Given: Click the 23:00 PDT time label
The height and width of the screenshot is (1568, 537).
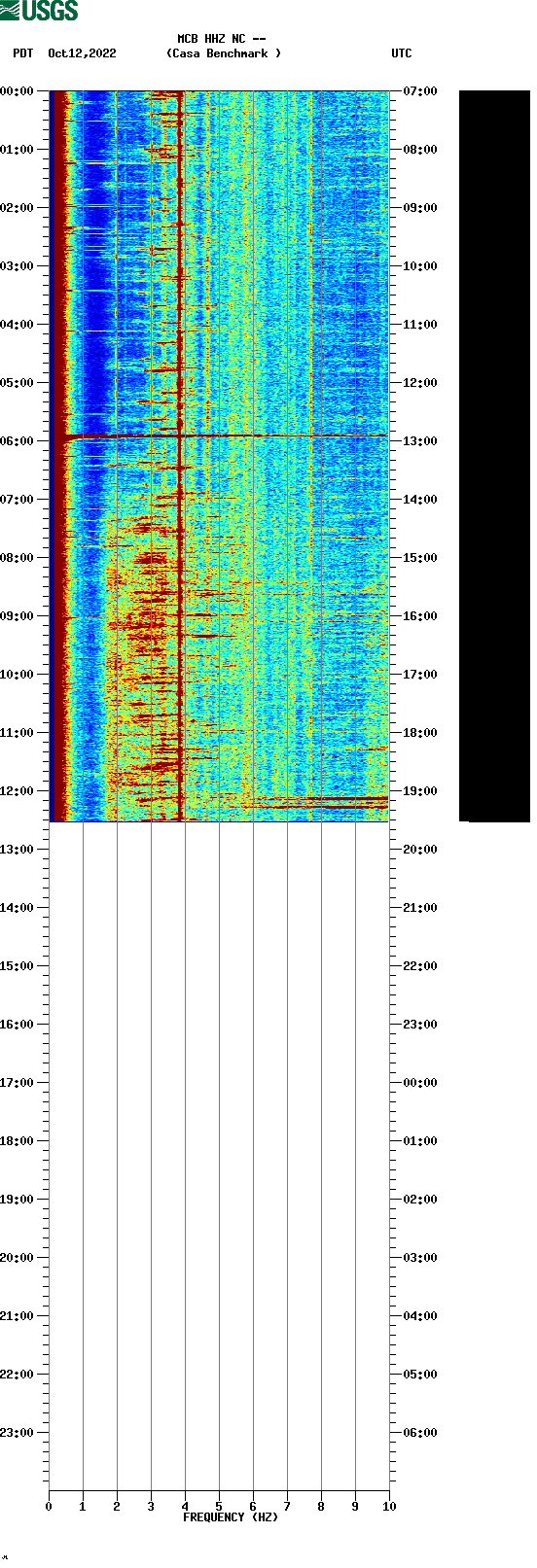Looking at the screenshot, I should [x=17, y=1433].
